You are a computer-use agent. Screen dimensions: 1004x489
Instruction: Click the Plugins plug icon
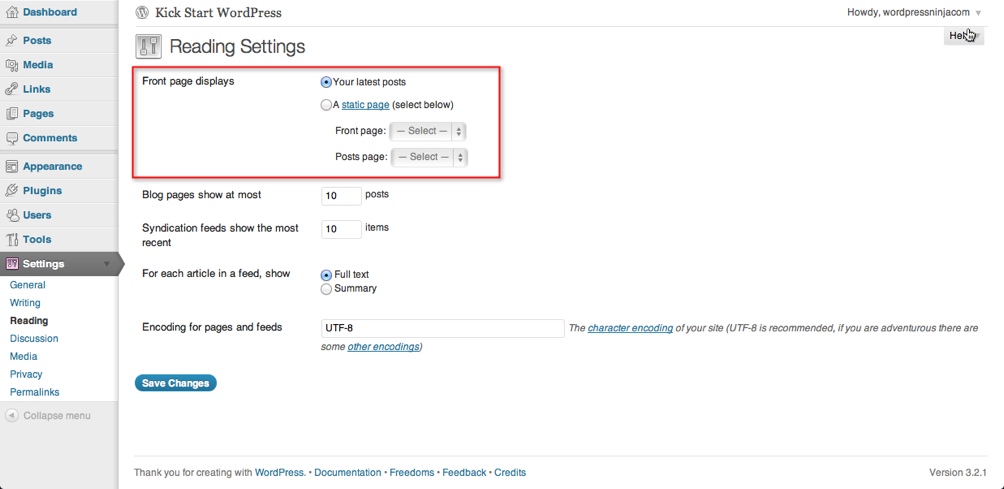click(x=12, y=191)
